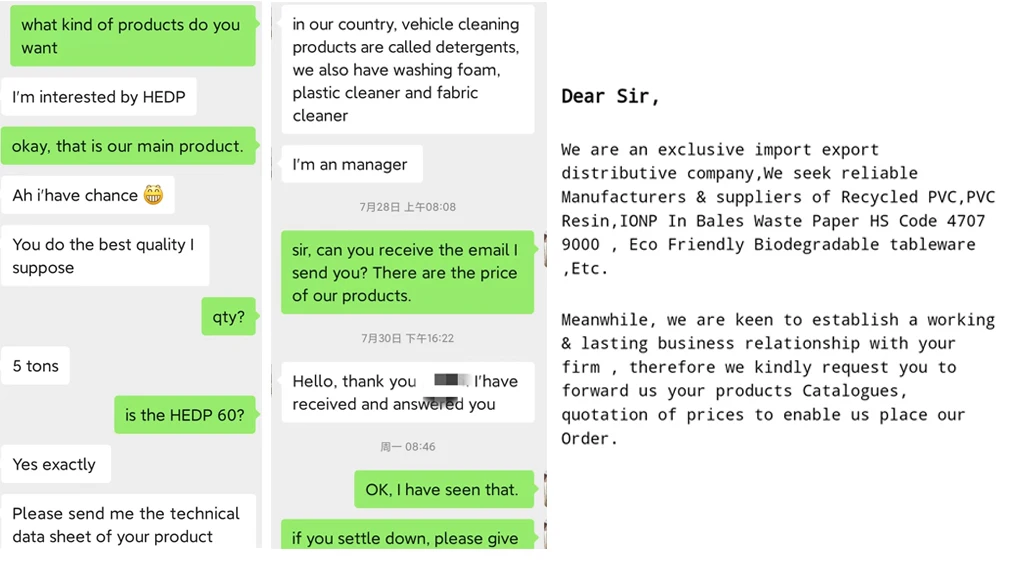Click the 7月28日 上午08:08 timestamp

(407, 207)
